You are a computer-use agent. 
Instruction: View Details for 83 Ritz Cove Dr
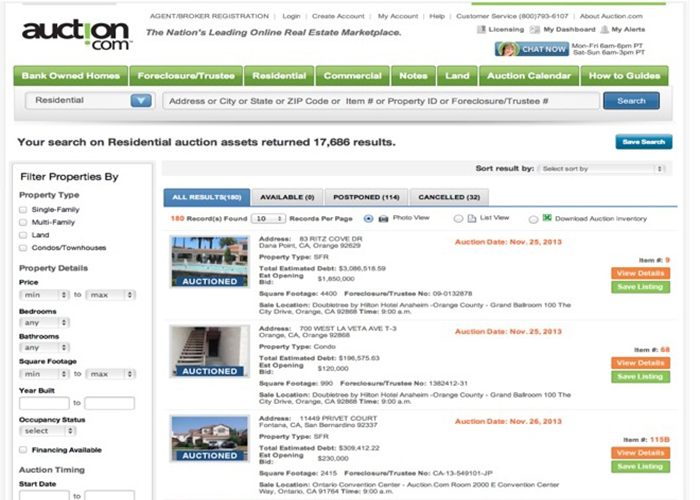click(x=641, y=273)
